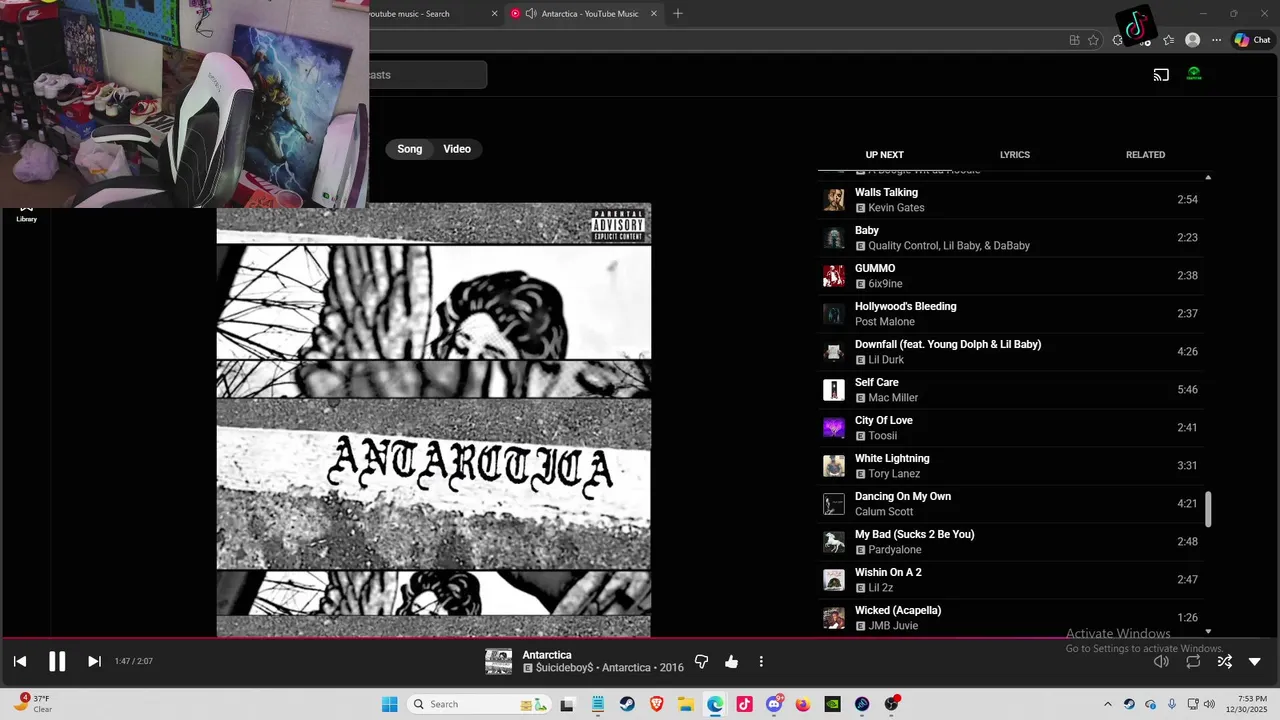
Task: Play City Of Love by Toosii
Action: pos(1012,428)
